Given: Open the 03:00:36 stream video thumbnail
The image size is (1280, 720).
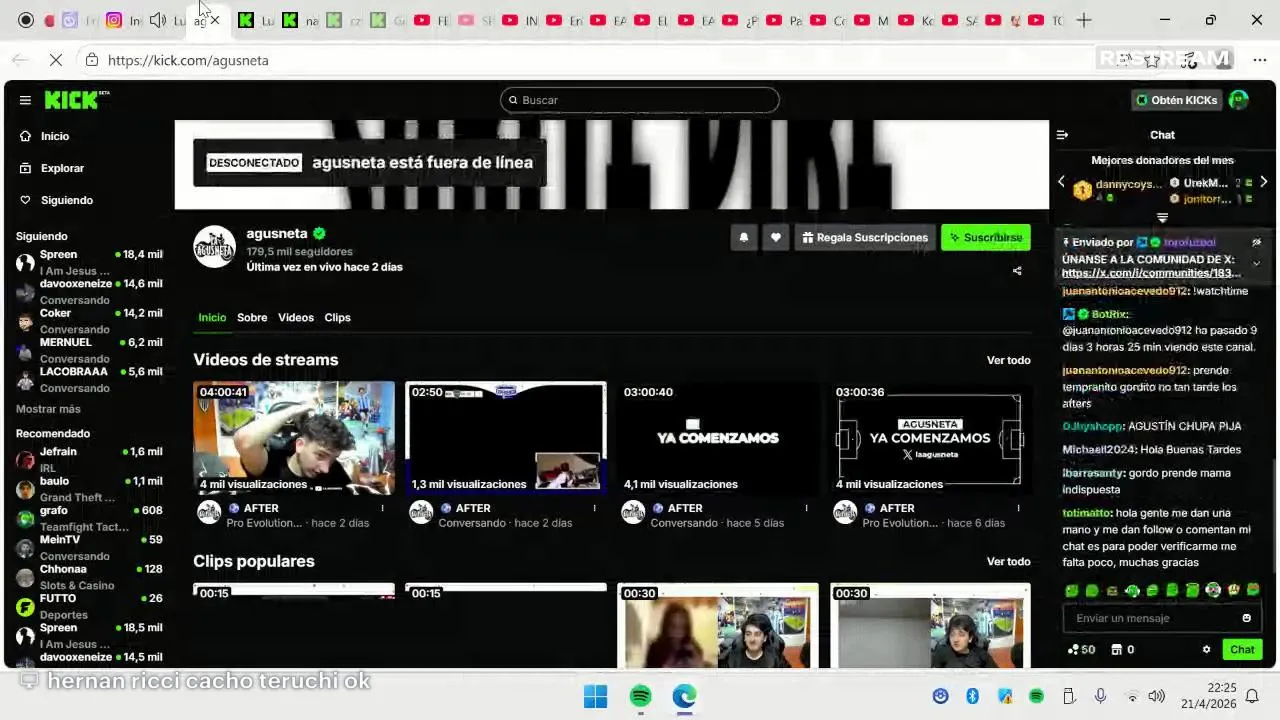Looking at the screenshot, I should [930, 438].
